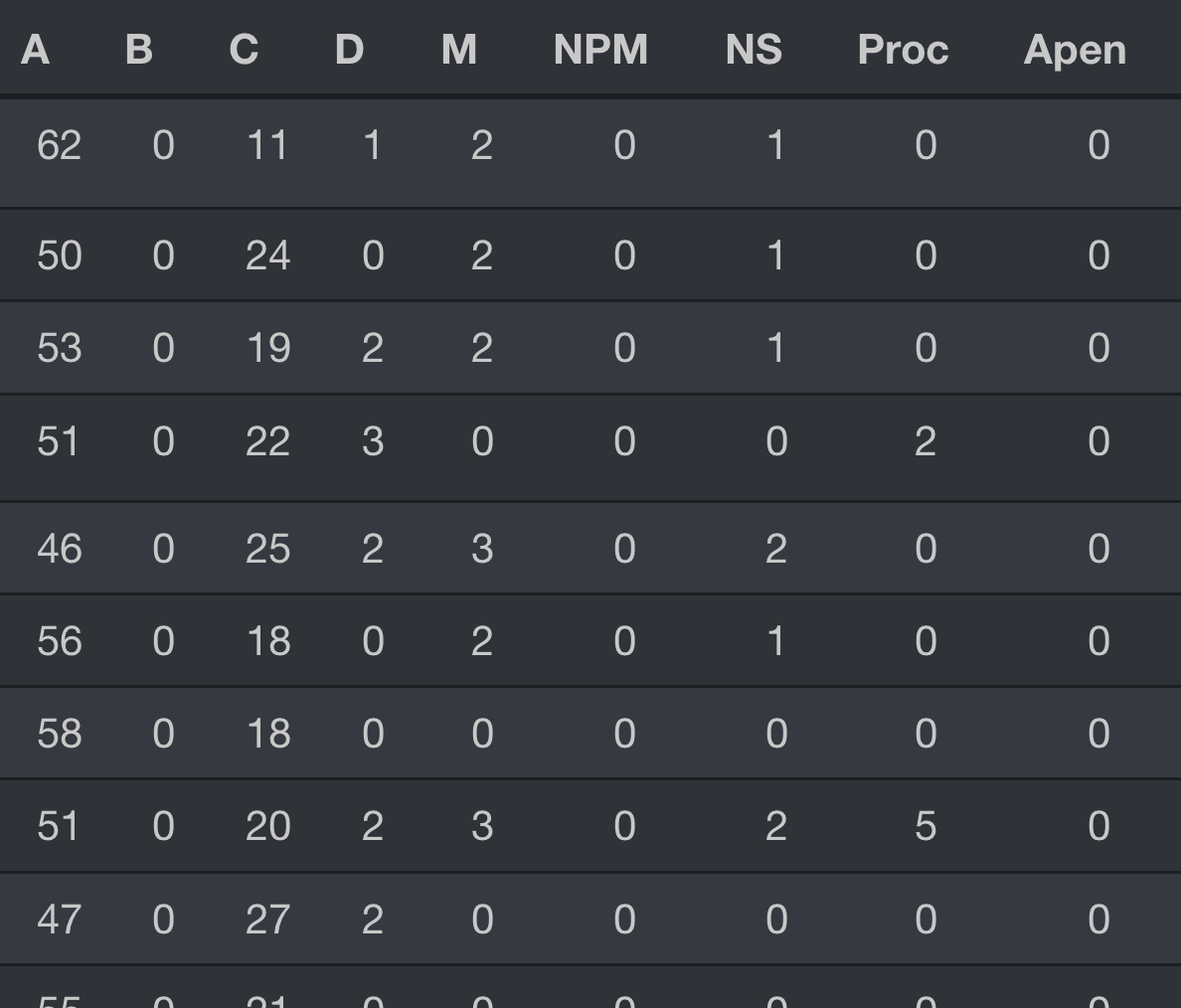Select the C cell with value 22
1181x1008 pixels.
(268, 441)
